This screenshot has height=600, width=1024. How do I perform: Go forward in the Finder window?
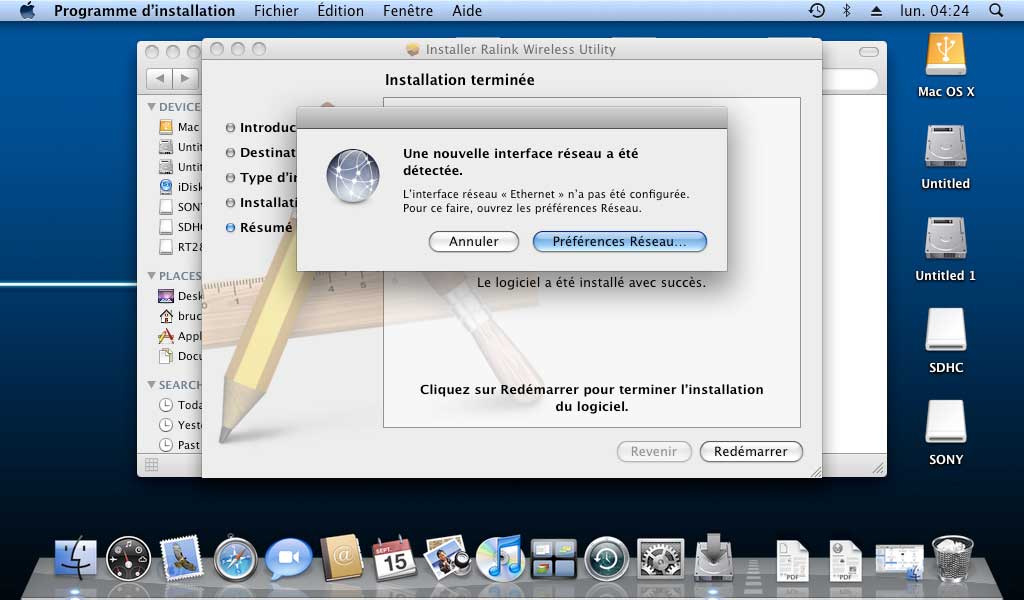point(185,78)
